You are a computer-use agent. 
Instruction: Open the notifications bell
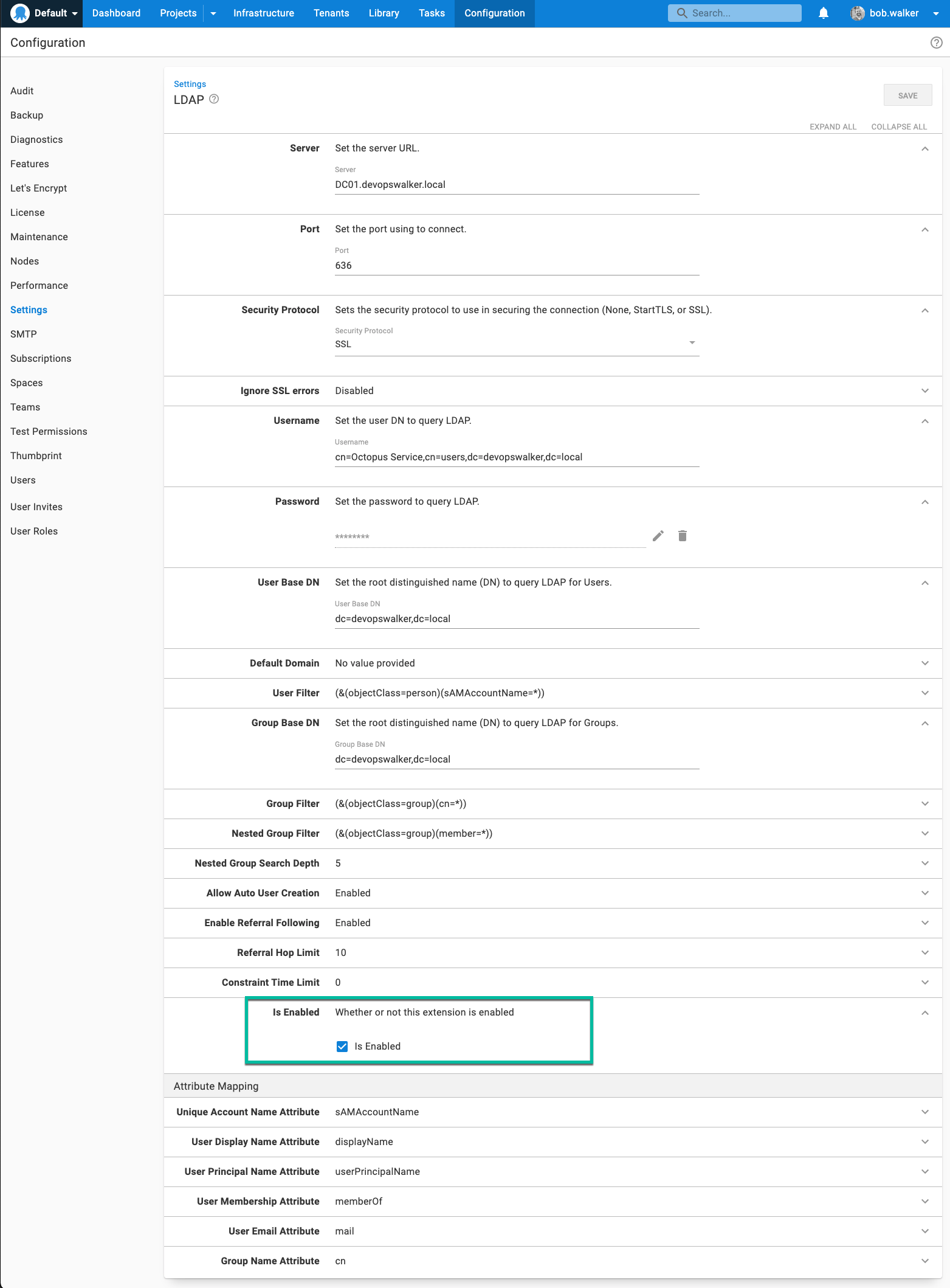coord(824,13)
